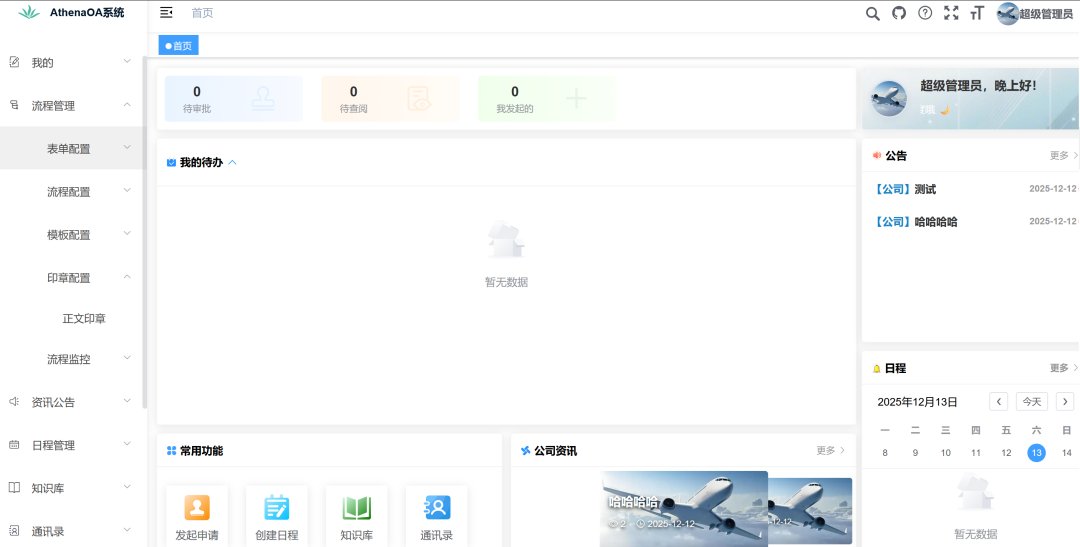Open 更多 link in 日程 panel
Image resolution: width=1080 pixels, height=547 pixels.
[1063, 369]
